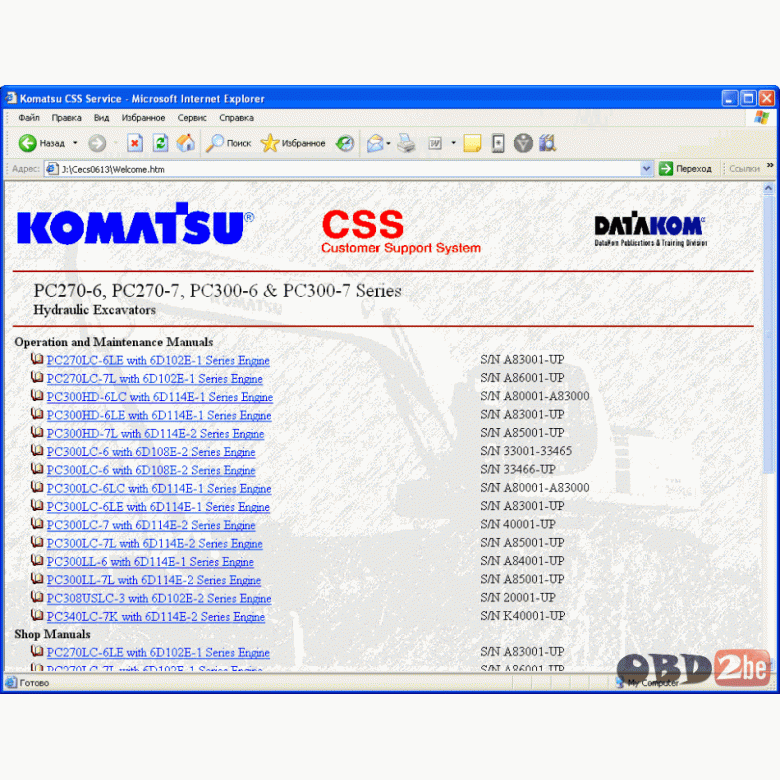Image resolution: width=780 pixels, height=780 pixels.
Task: Open PC300LC-7 with 6D114E-2 manual link
Action: [x=151, y=525]
